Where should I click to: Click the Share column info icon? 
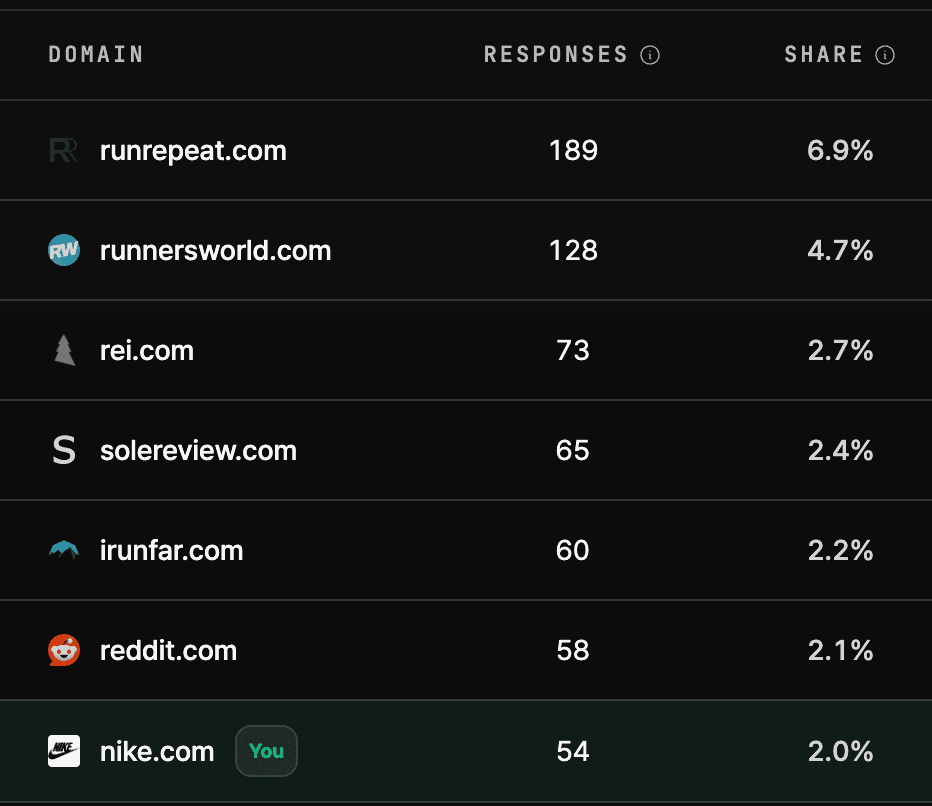(x=884, y=55)
